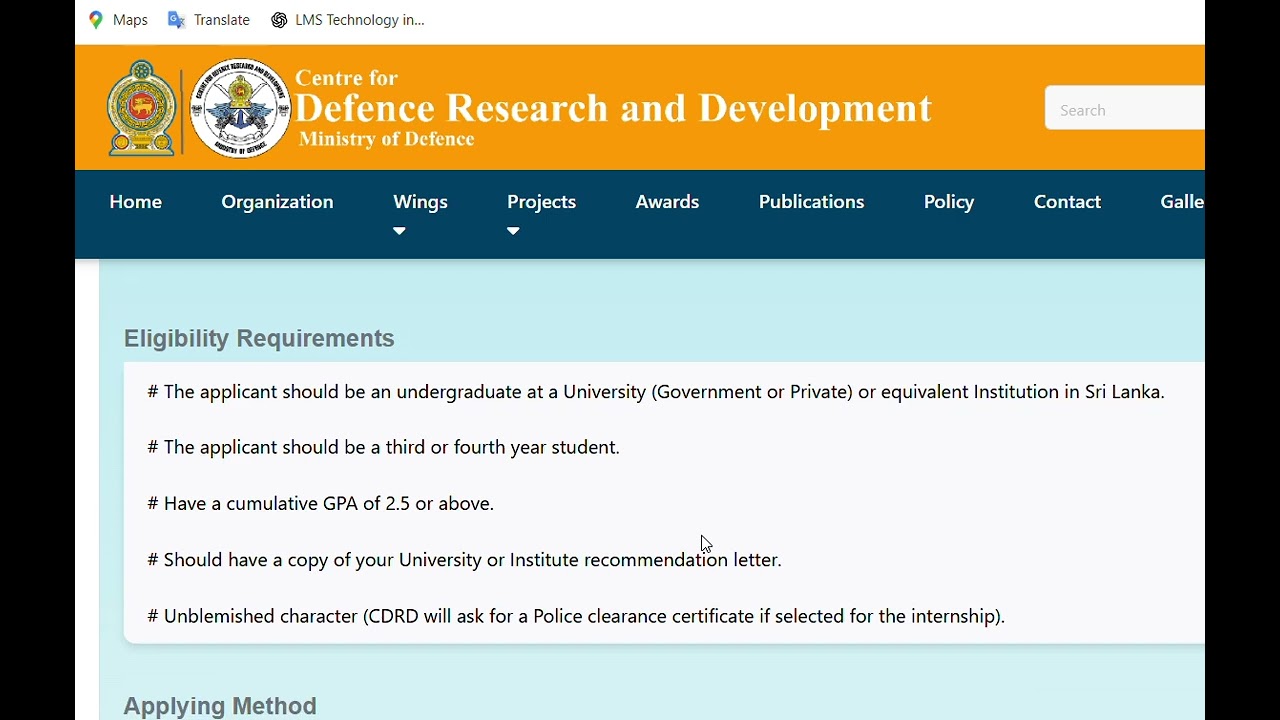Screen dimensions: 1280x720
Task: Open the LMS Technology bookmark icon
Action: tap(279, 20)
